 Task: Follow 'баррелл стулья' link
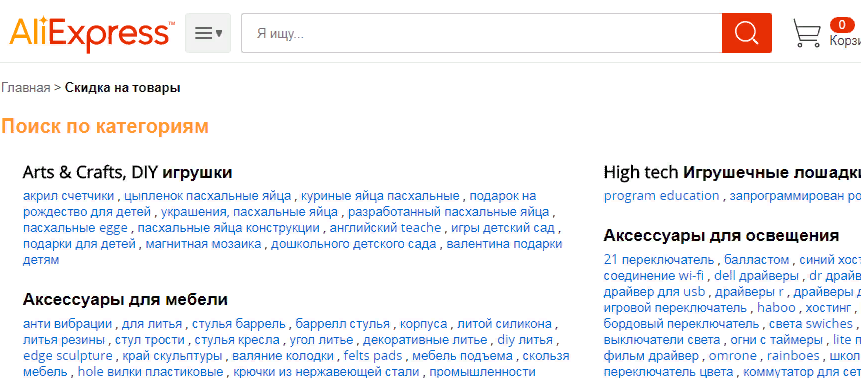[343, 323]
